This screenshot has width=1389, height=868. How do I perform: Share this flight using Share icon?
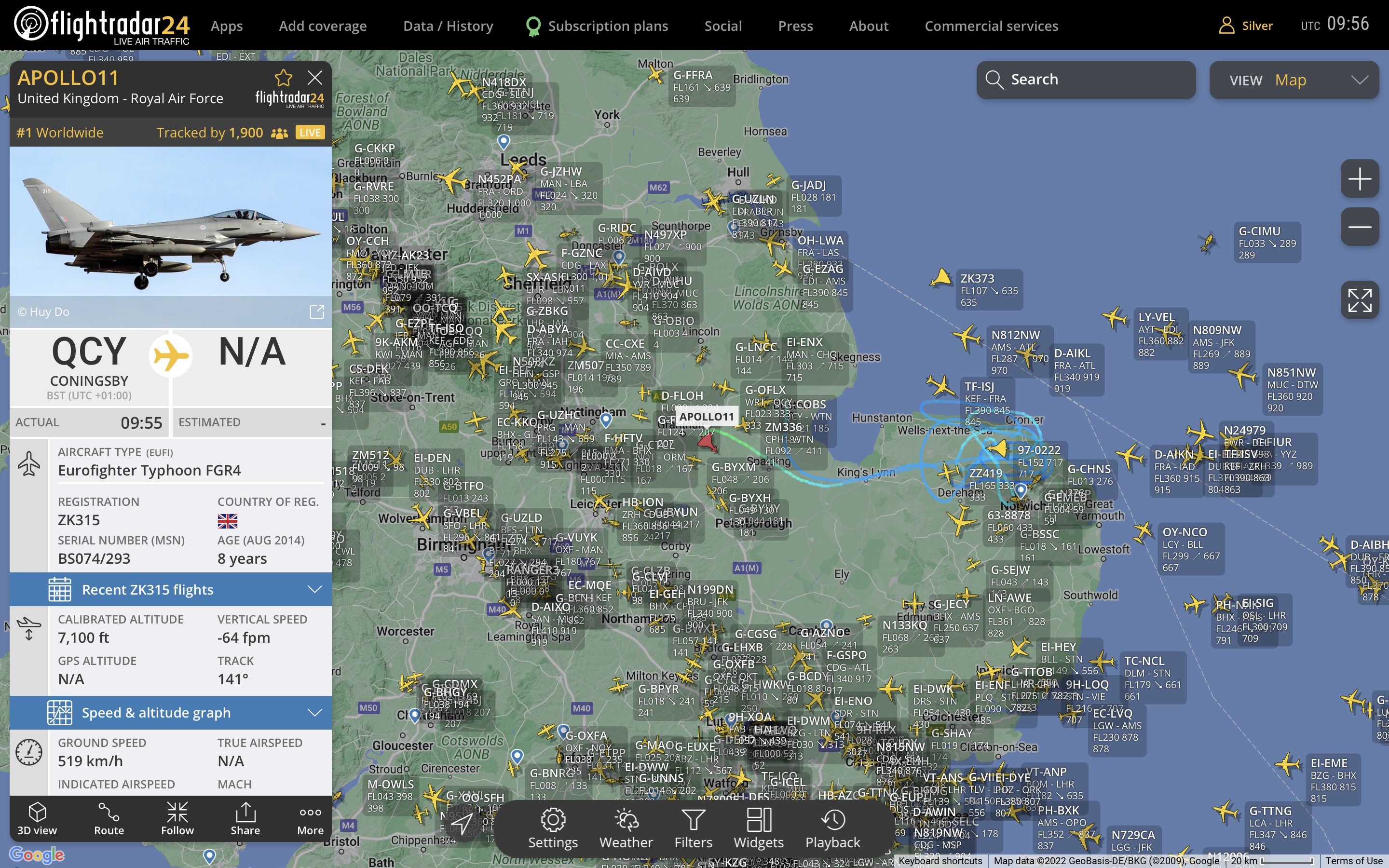[x=245, y=819]
